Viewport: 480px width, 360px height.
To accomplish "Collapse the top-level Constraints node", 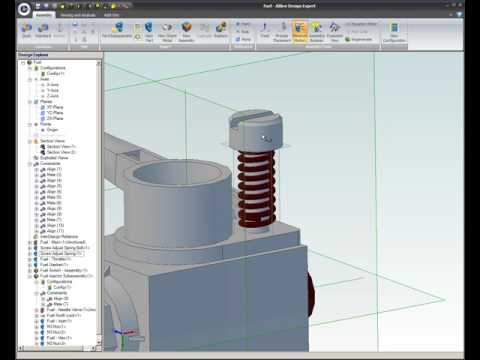I will [30, 164].
